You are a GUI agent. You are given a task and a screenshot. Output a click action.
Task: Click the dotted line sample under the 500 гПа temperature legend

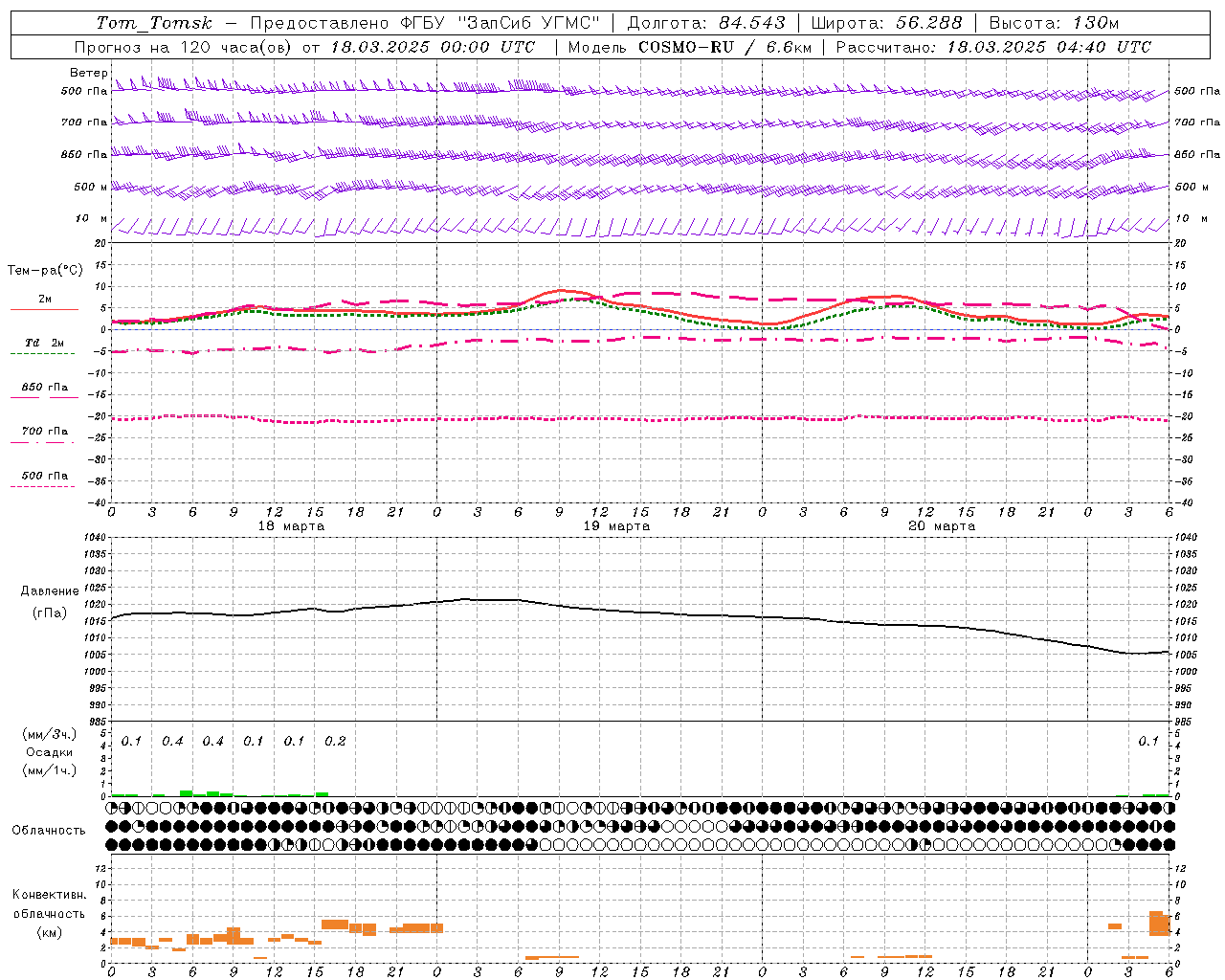[x=42, y=486]
